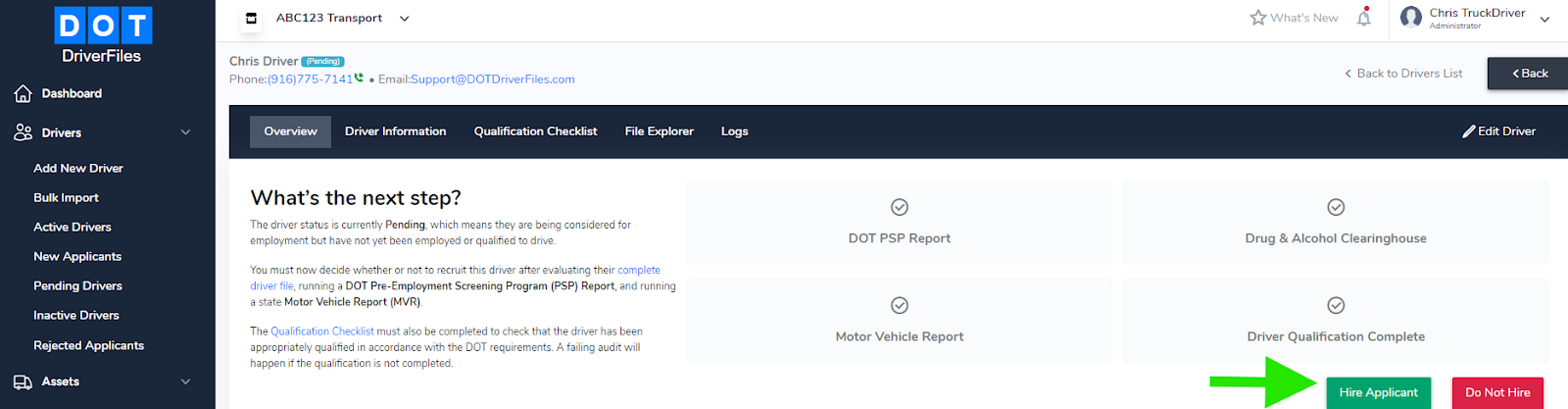Open the Qualification Checklist tab
The width and height of the screenshot is (1568, 409).
tap(535, 131)
